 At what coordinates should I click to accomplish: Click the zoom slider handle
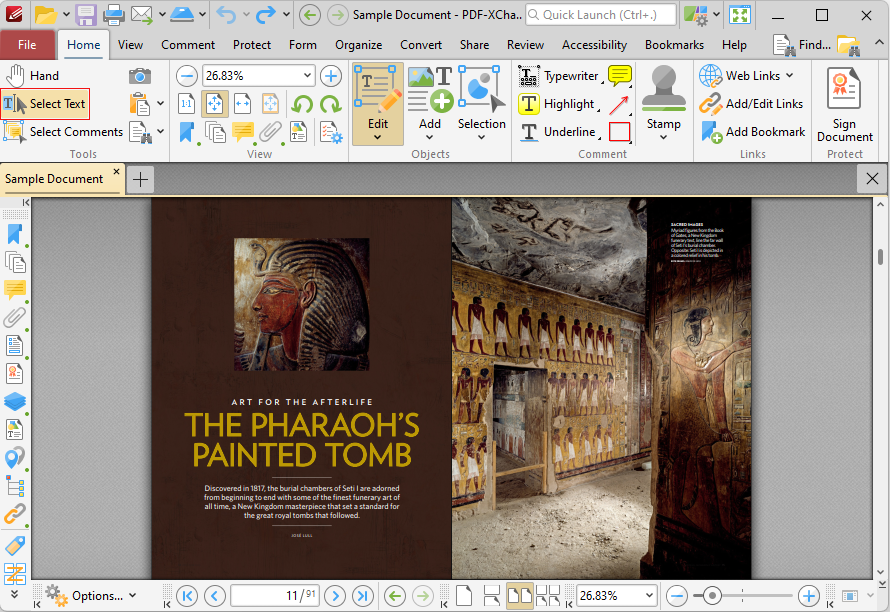712,596
